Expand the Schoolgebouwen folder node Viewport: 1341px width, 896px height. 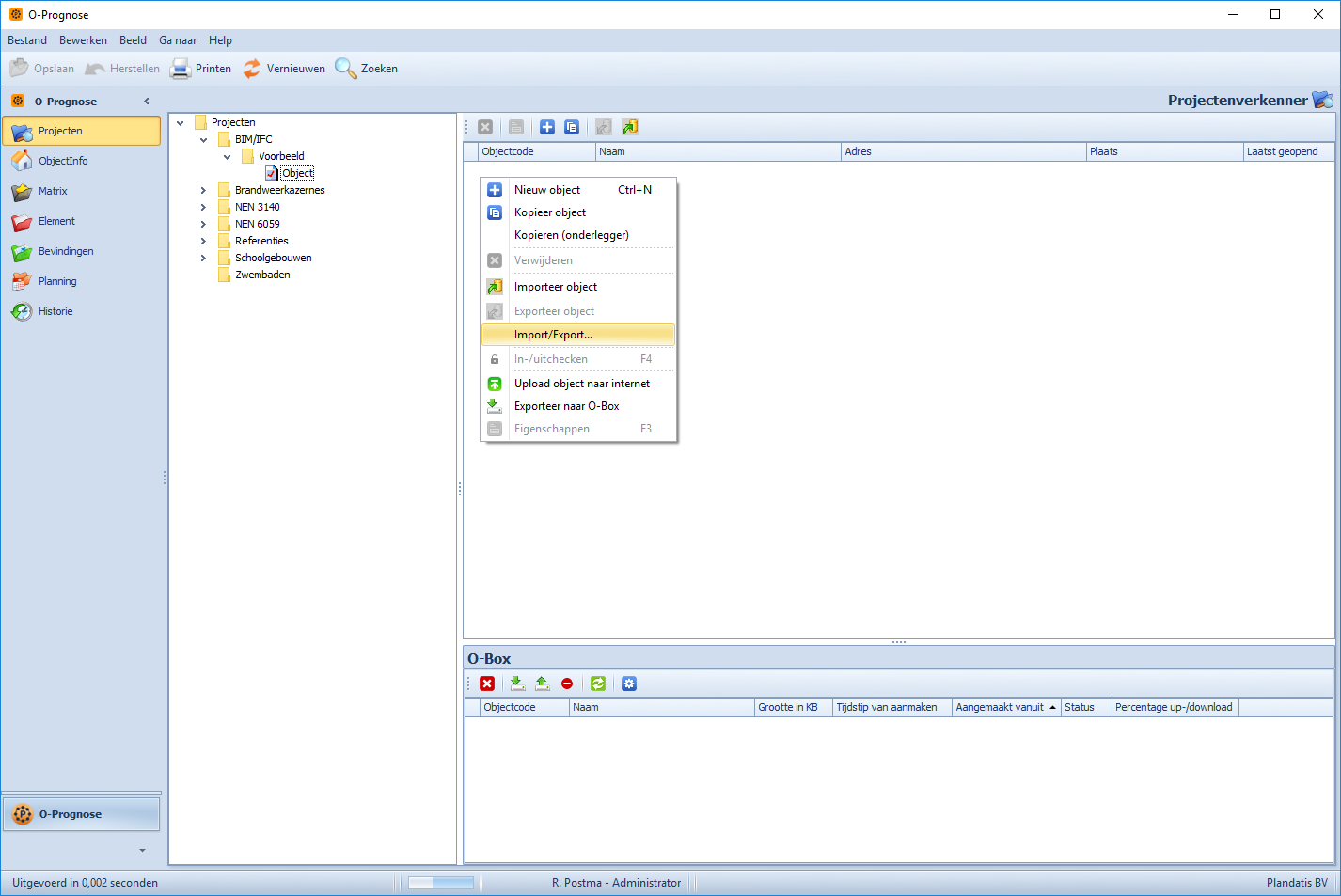point(203,258)
